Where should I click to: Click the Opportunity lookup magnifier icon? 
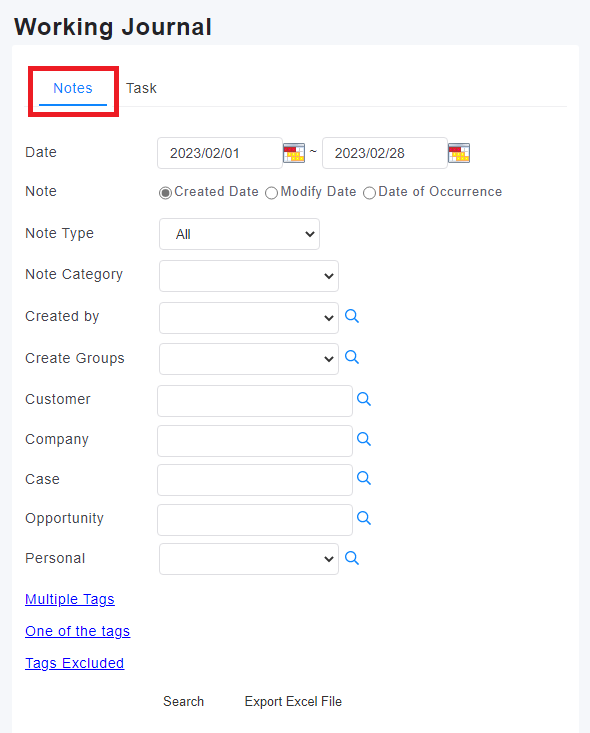point(364,518)
